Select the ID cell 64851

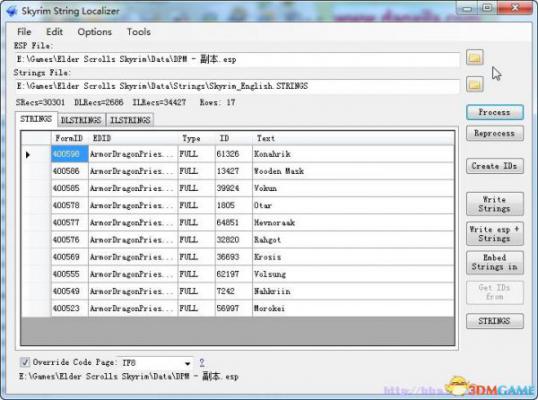click(x=234, y=223)
